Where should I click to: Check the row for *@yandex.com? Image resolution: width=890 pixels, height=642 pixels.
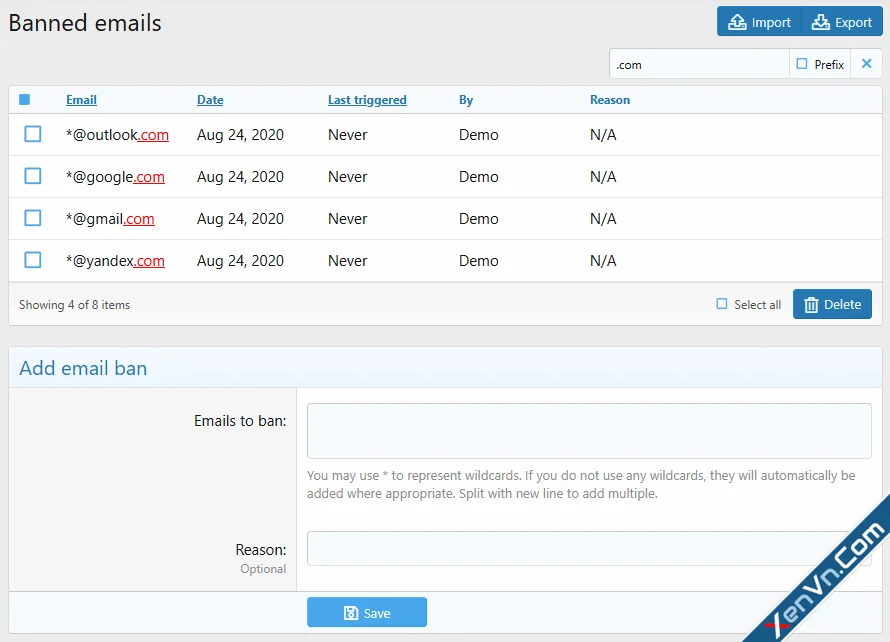(x=32, y=260)
